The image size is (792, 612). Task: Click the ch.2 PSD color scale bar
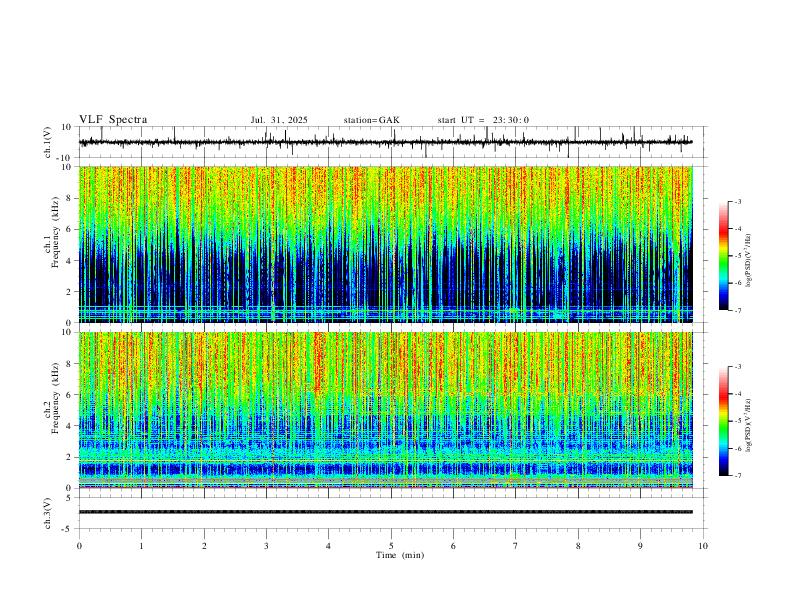pyautogui.click(x=724, y=421)
